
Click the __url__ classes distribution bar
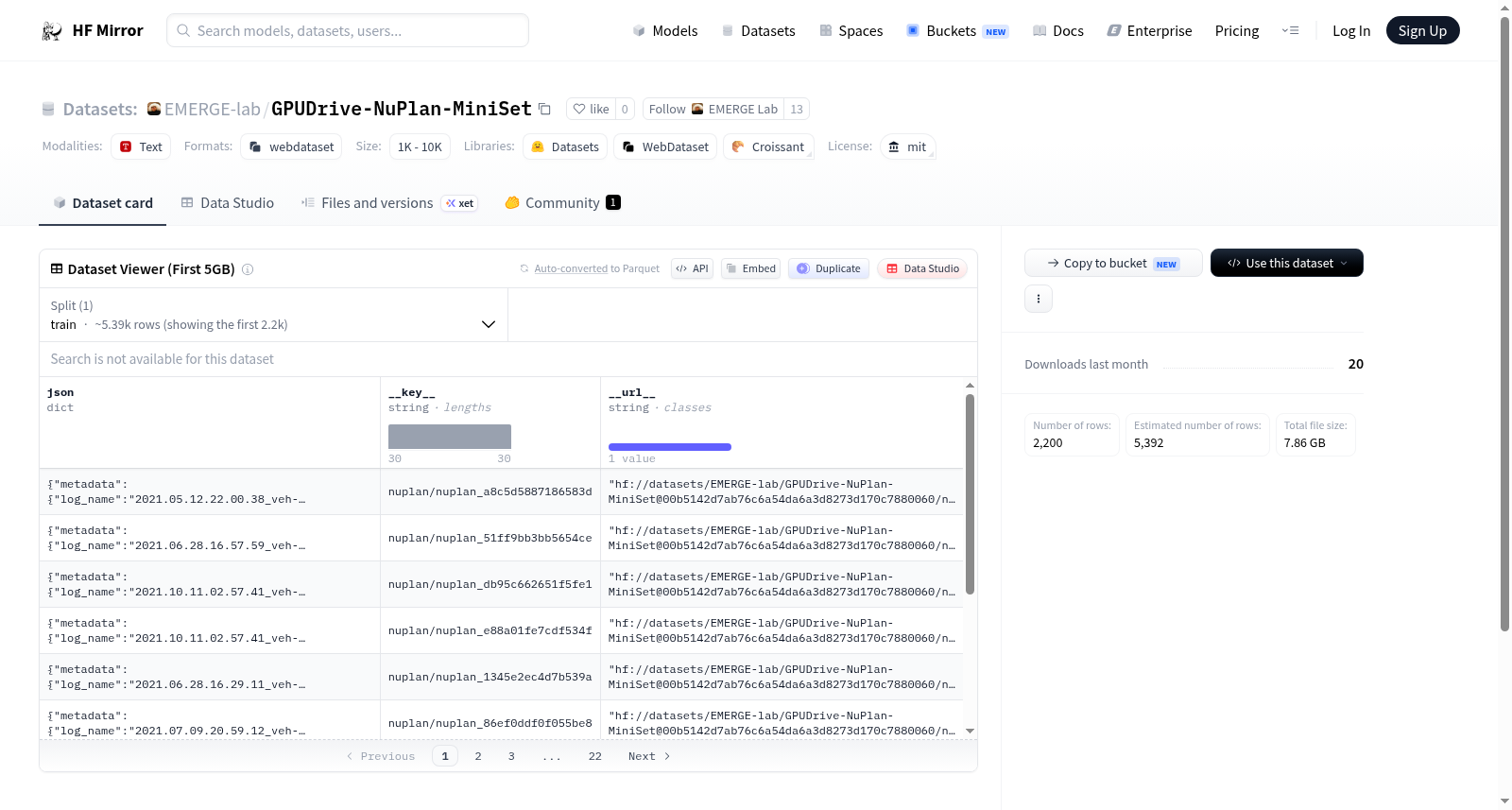[x=670, y=447]
